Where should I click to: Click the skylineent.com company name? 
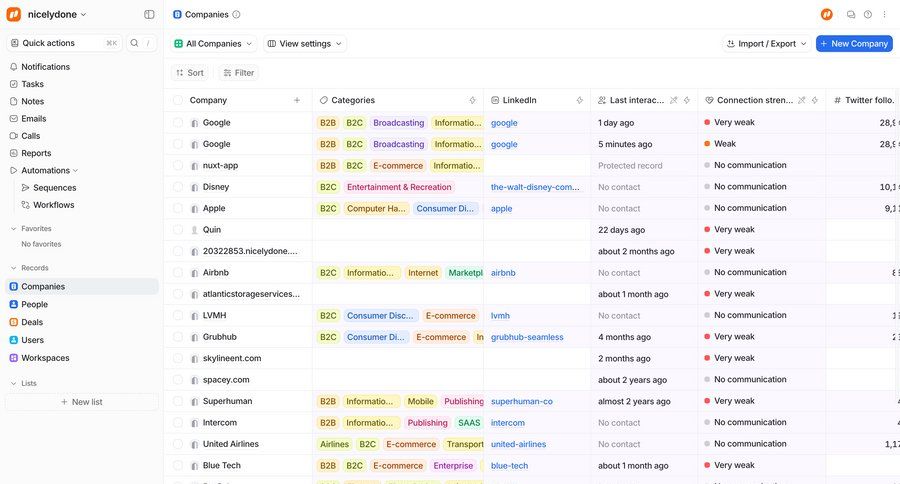[x=232, y=358]
